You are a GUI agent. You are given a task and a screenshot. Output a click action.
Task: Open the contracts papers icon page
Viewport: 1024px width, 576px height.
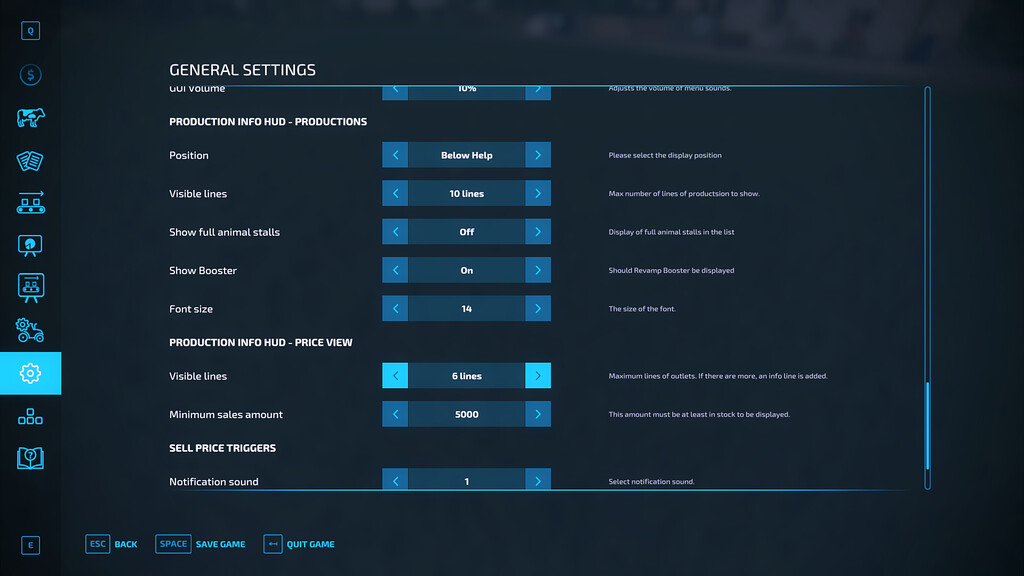tap(30, 161)
